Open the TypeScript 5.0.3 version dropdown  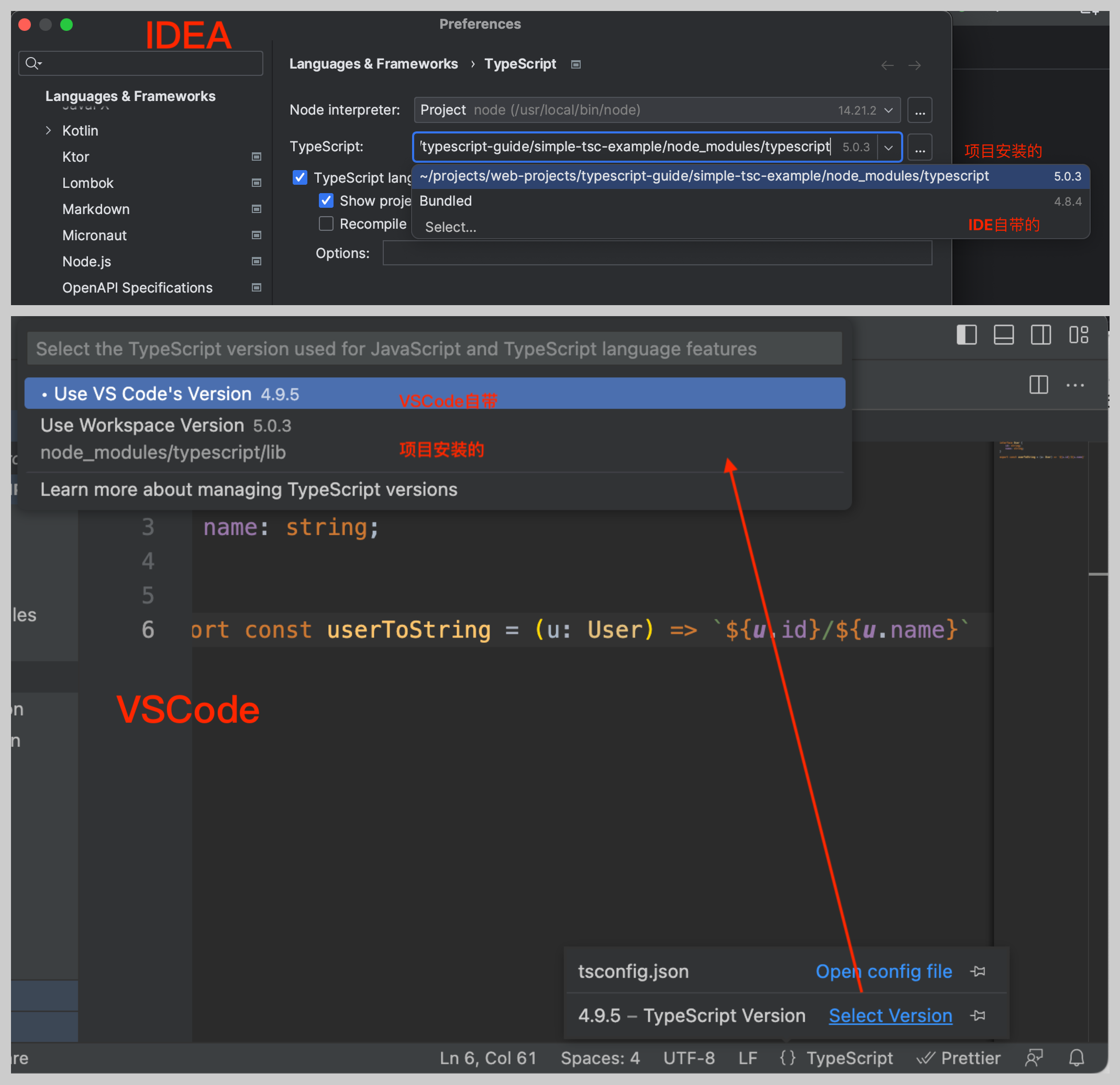pyautogui.click(x=889, y=147)
